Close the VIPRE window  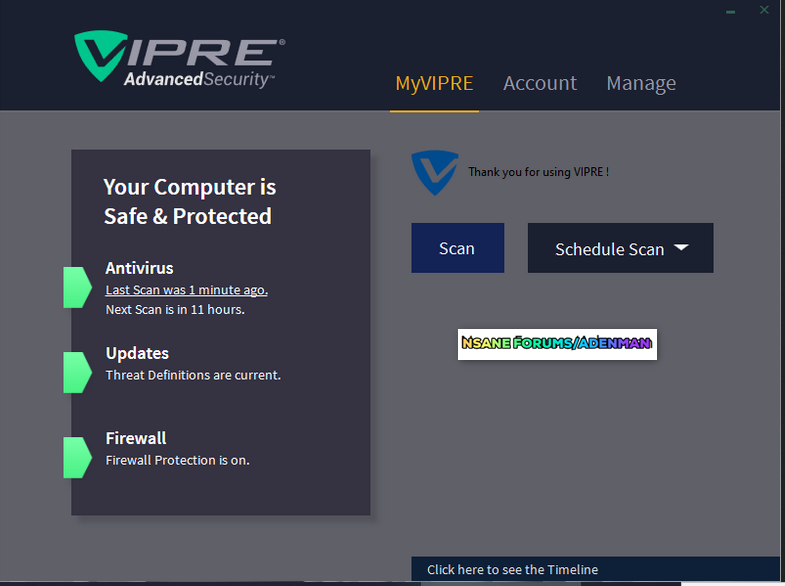click(764, 10)
